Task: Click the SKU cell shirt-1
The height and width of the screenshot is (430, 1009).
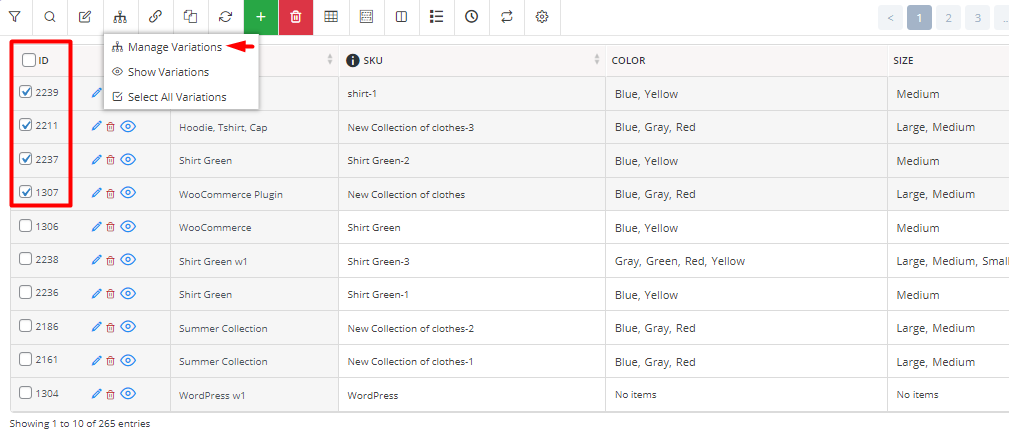Action: tap(362, 94)
